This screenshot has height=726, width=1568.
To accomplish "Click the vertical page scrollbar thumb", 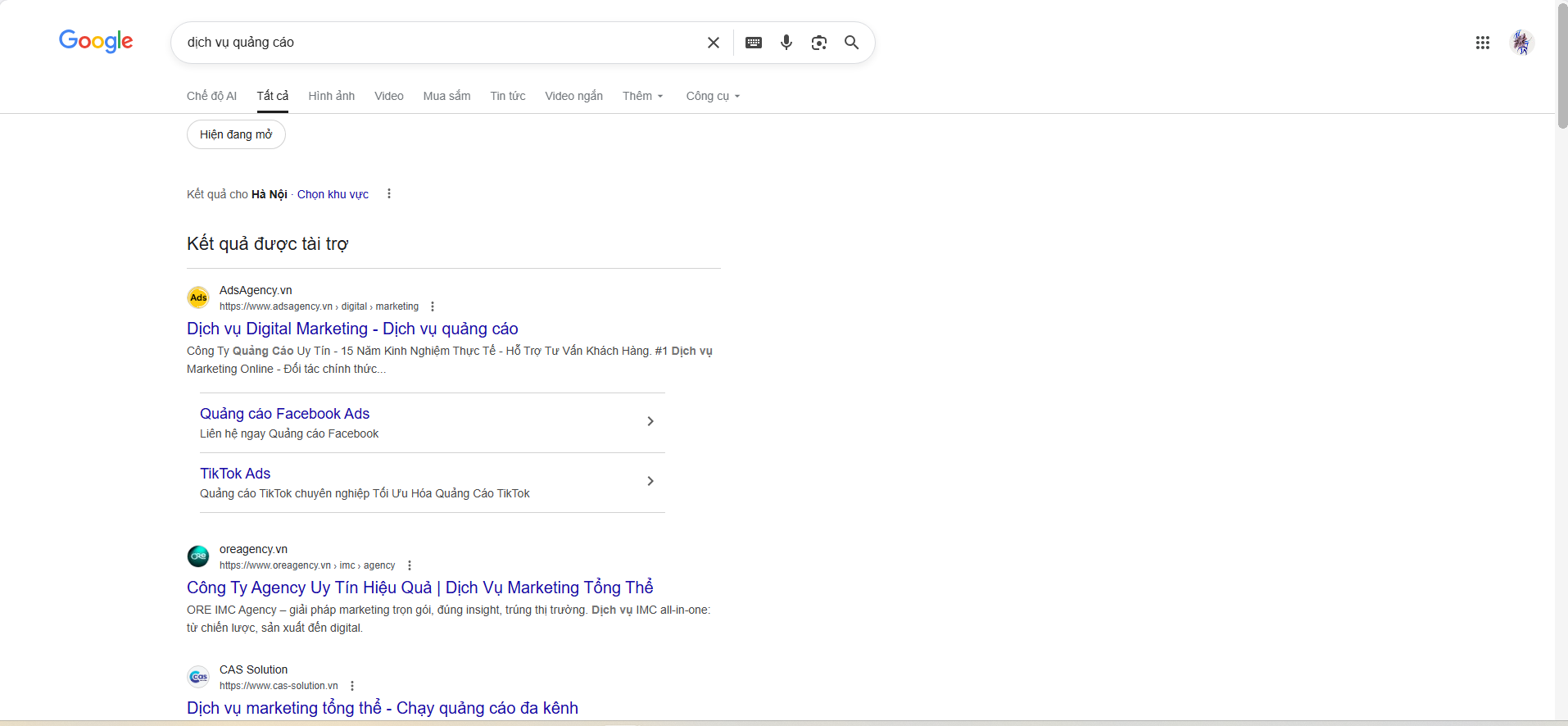I will coord(1562,66).
